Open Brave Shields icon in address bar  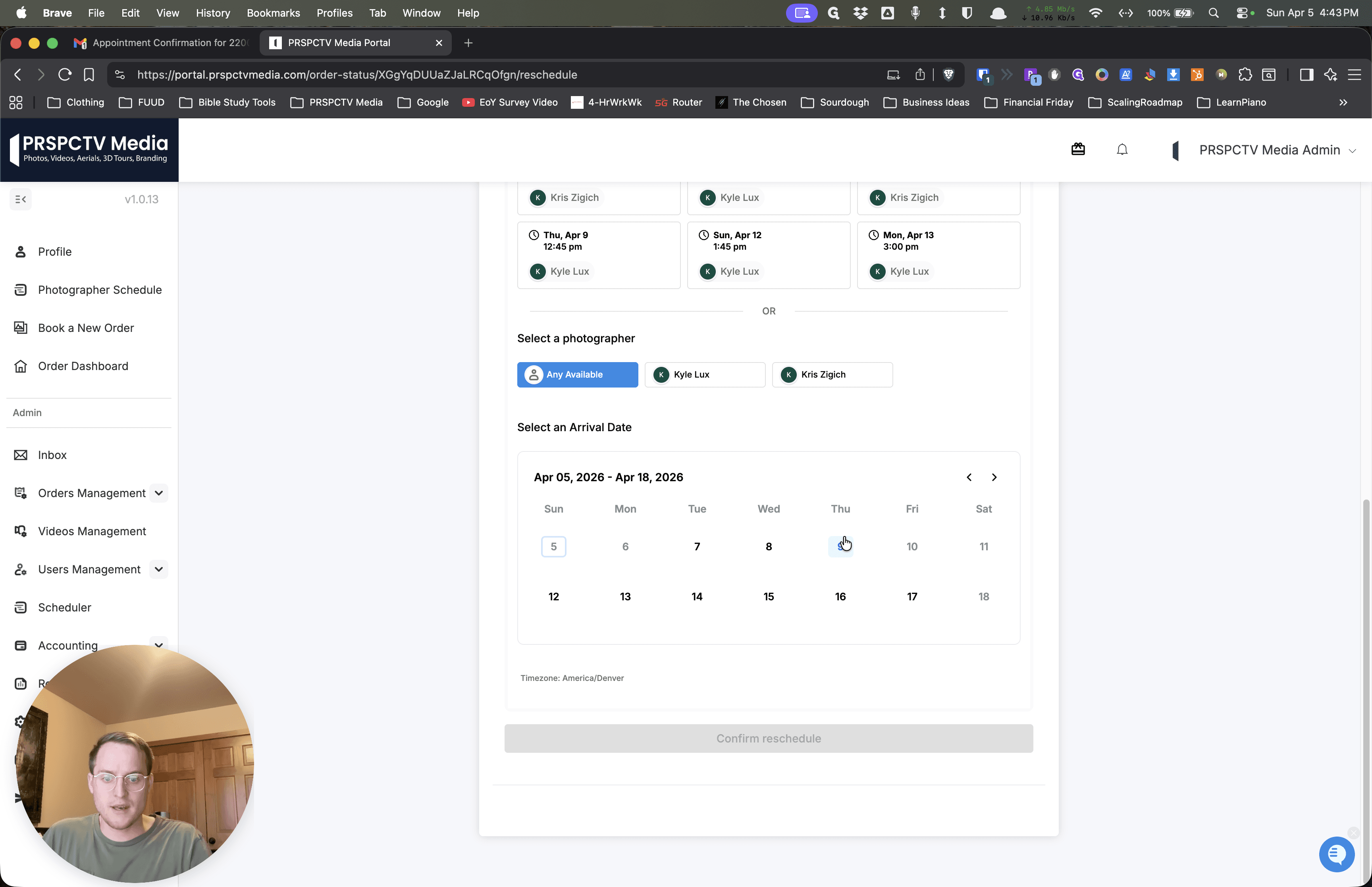(948, 75)
